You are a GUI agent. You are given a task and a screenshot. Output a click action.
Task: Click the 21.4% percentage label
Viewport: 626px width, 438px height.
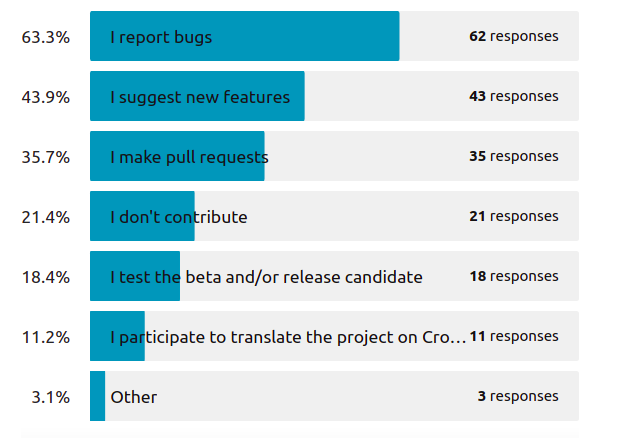46,217
